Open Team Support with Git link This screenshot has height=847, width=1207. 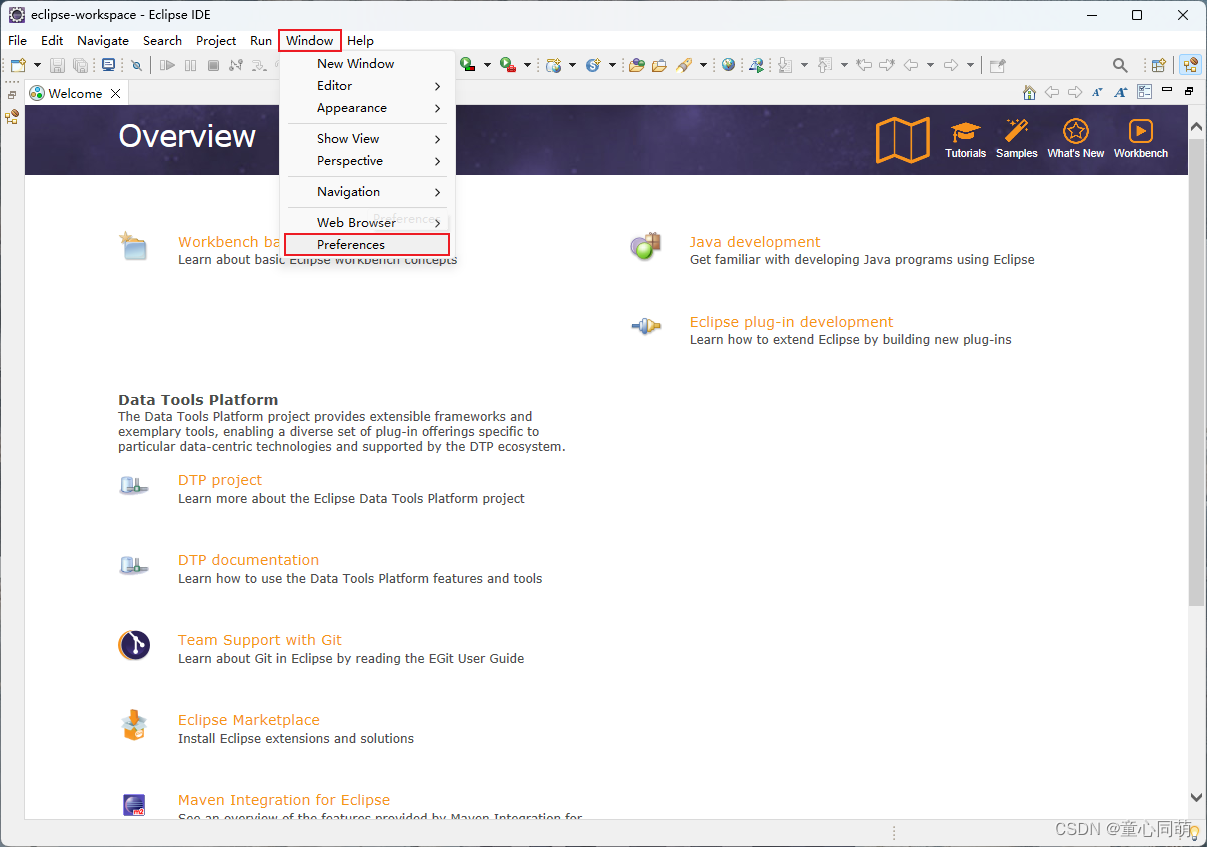(260, 640)
